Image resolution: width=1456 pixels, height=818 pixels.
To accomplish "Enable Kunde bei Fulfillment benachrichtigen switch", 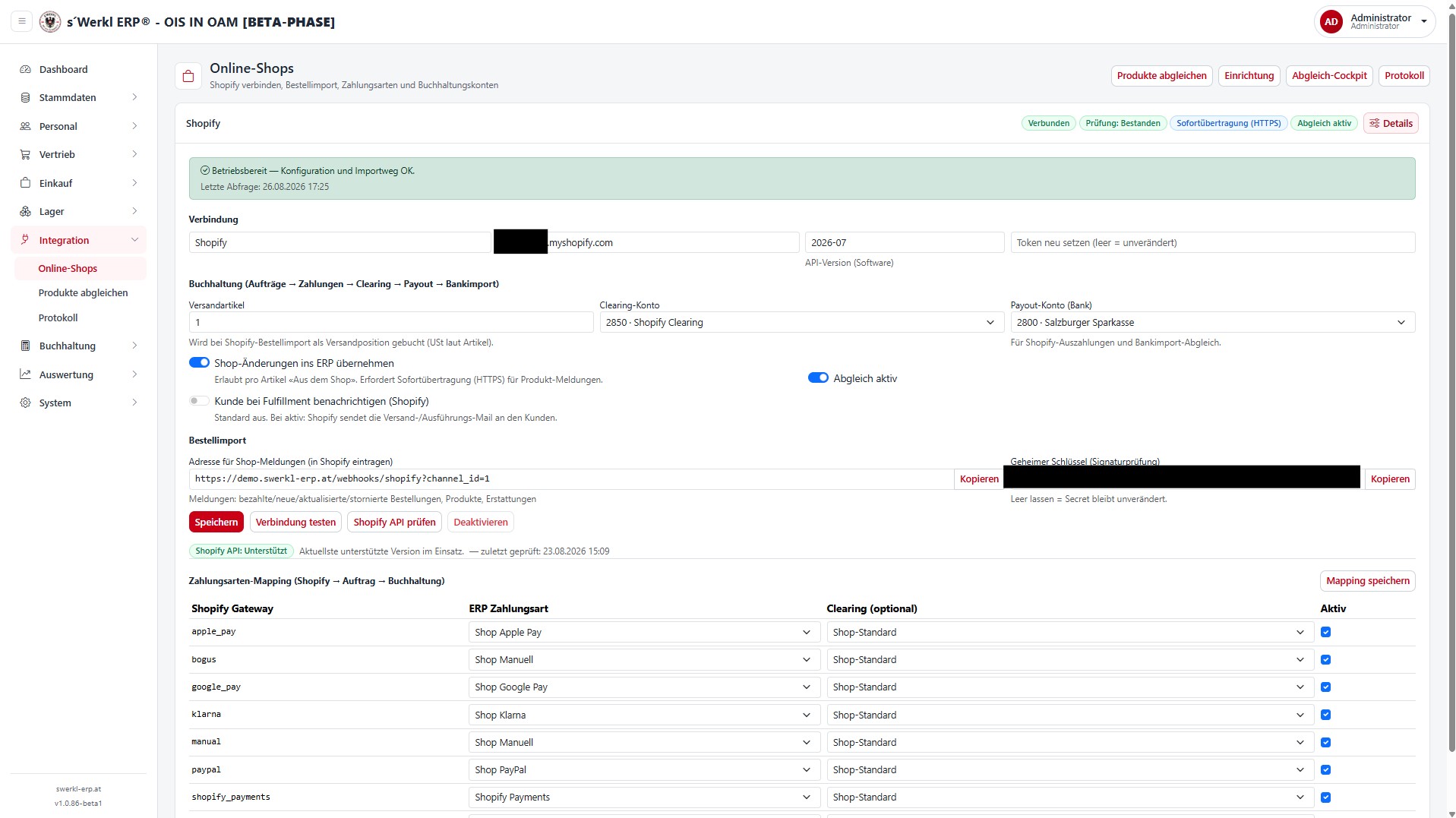I will click(199, 400).
